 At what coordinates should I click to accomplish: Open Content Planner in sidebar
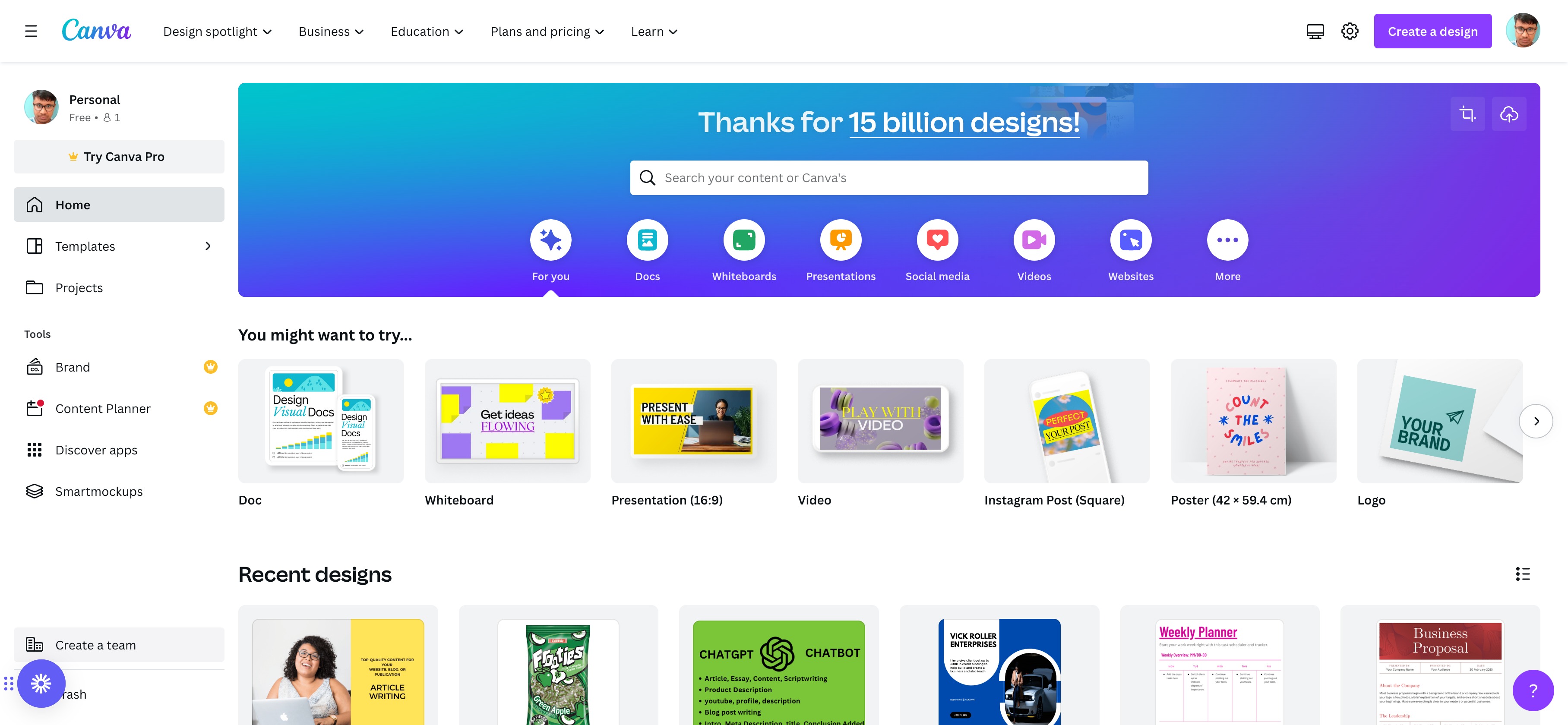pyautogui.click(x=119, y=409)
